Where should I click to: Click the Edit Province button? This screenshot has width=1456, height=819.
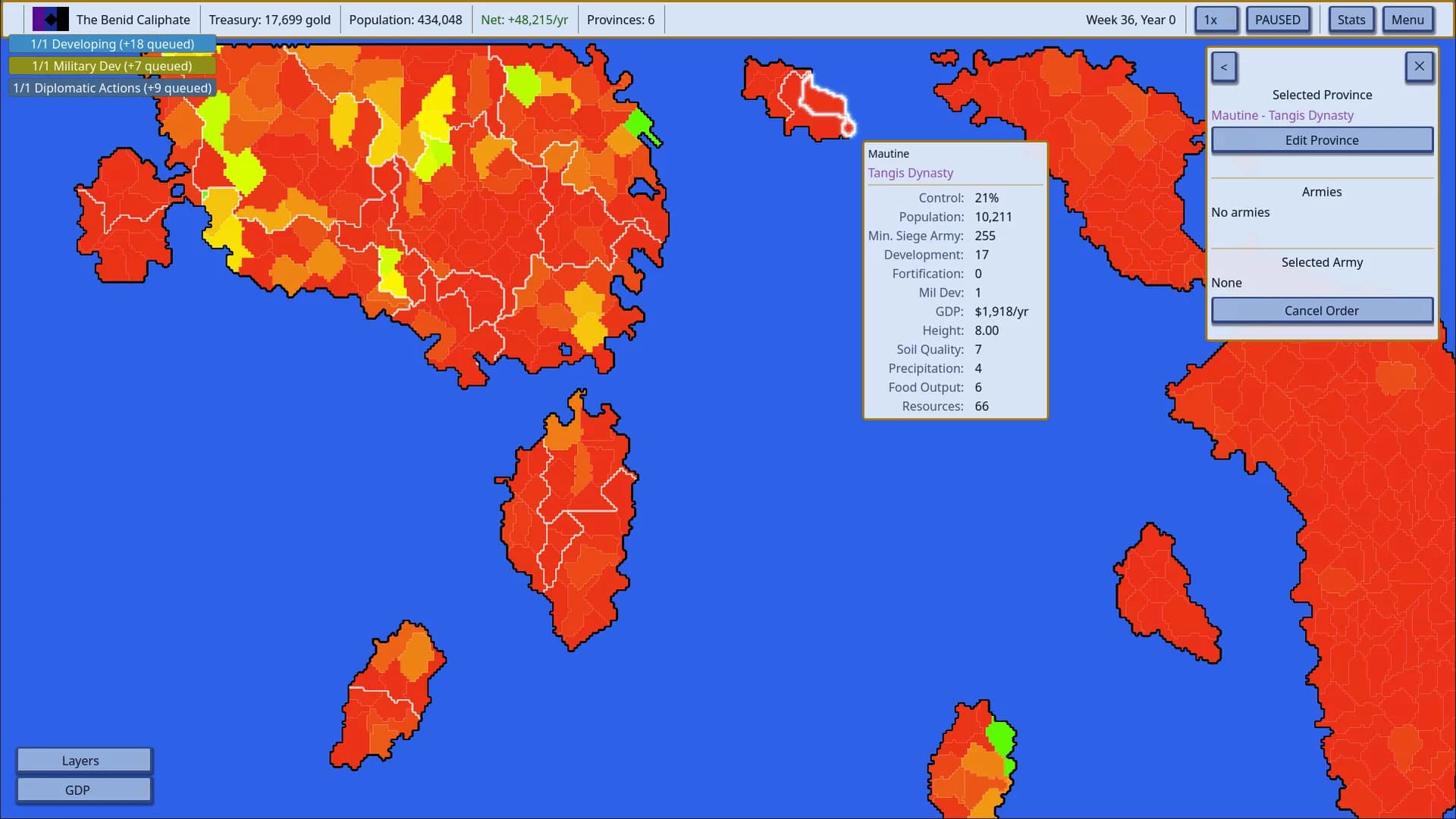coord(1322,140)
